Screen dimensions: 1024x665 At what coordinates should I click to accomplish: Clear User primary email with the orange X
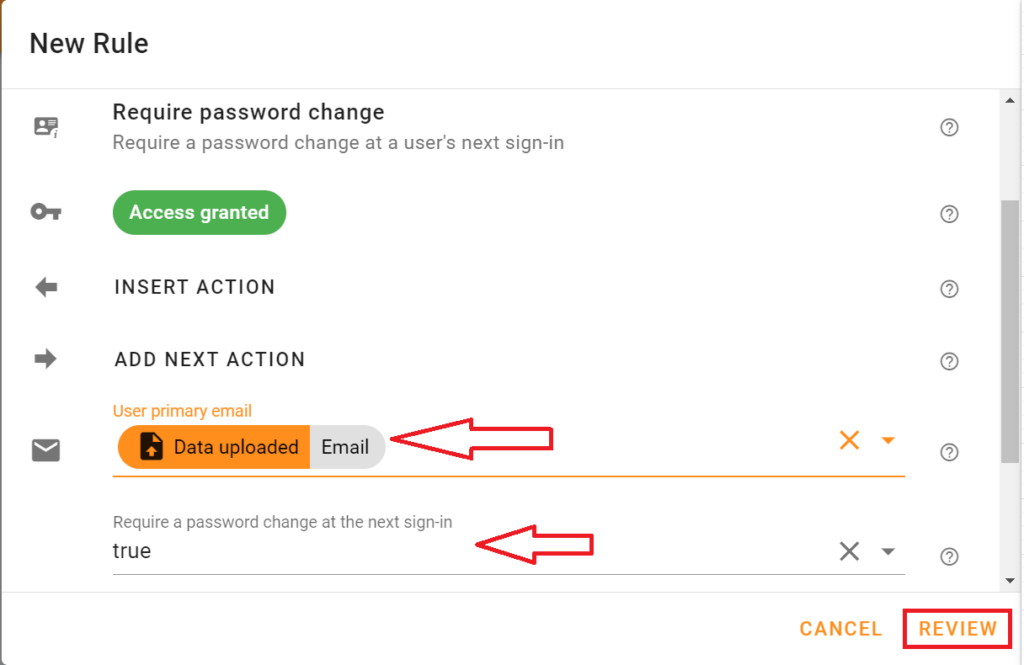click(x=849, y=440)
